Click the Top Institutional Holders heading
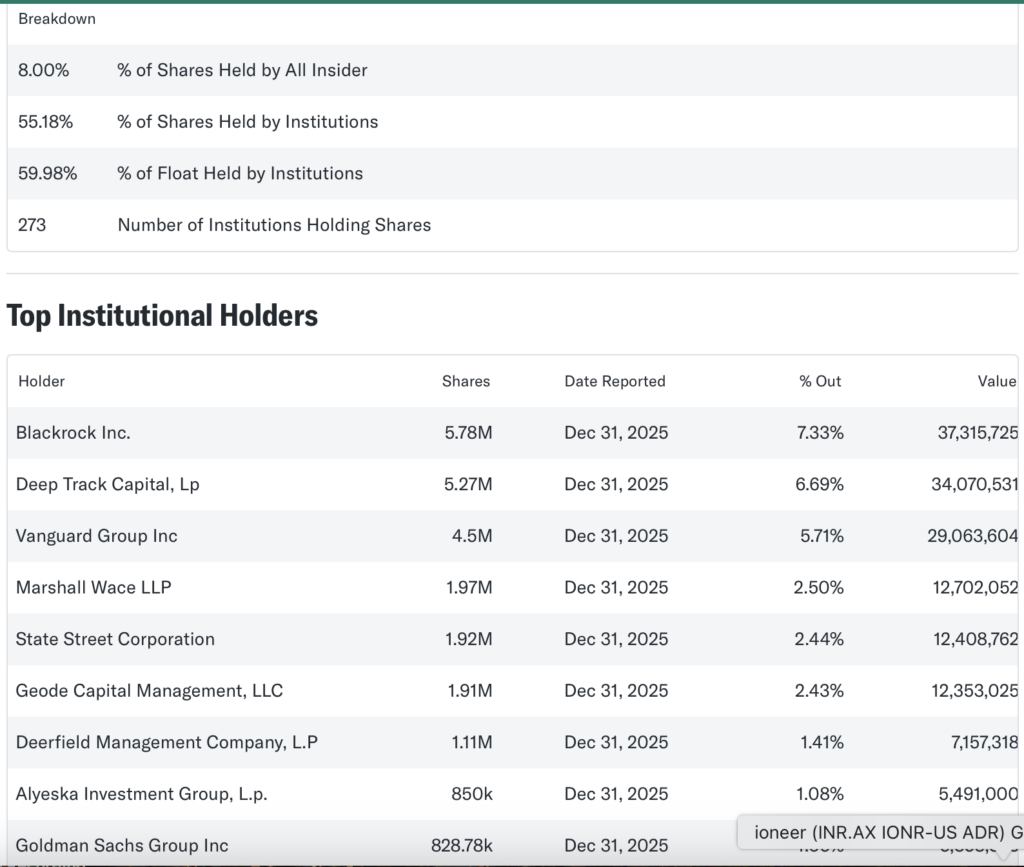The width and height of the screenshot is (1024, 867). 162,316
